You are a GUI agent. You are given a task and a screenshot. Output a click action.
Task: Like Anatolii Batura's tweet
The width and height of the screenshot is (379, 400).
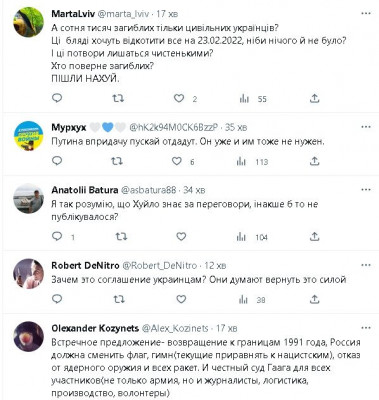pos(181,237)
